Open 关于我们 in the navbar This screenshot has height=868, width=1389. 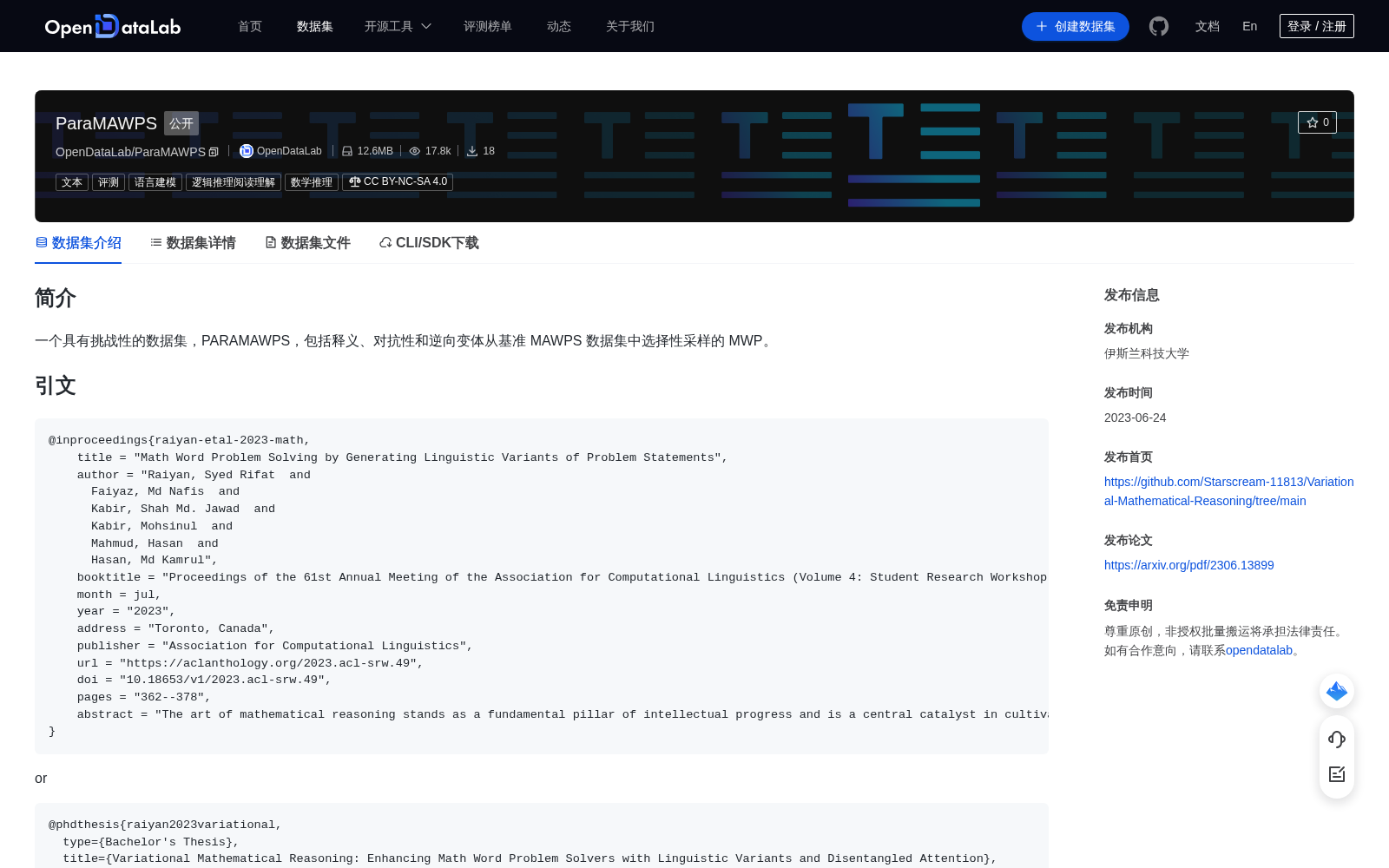click(x=630, y=26)
